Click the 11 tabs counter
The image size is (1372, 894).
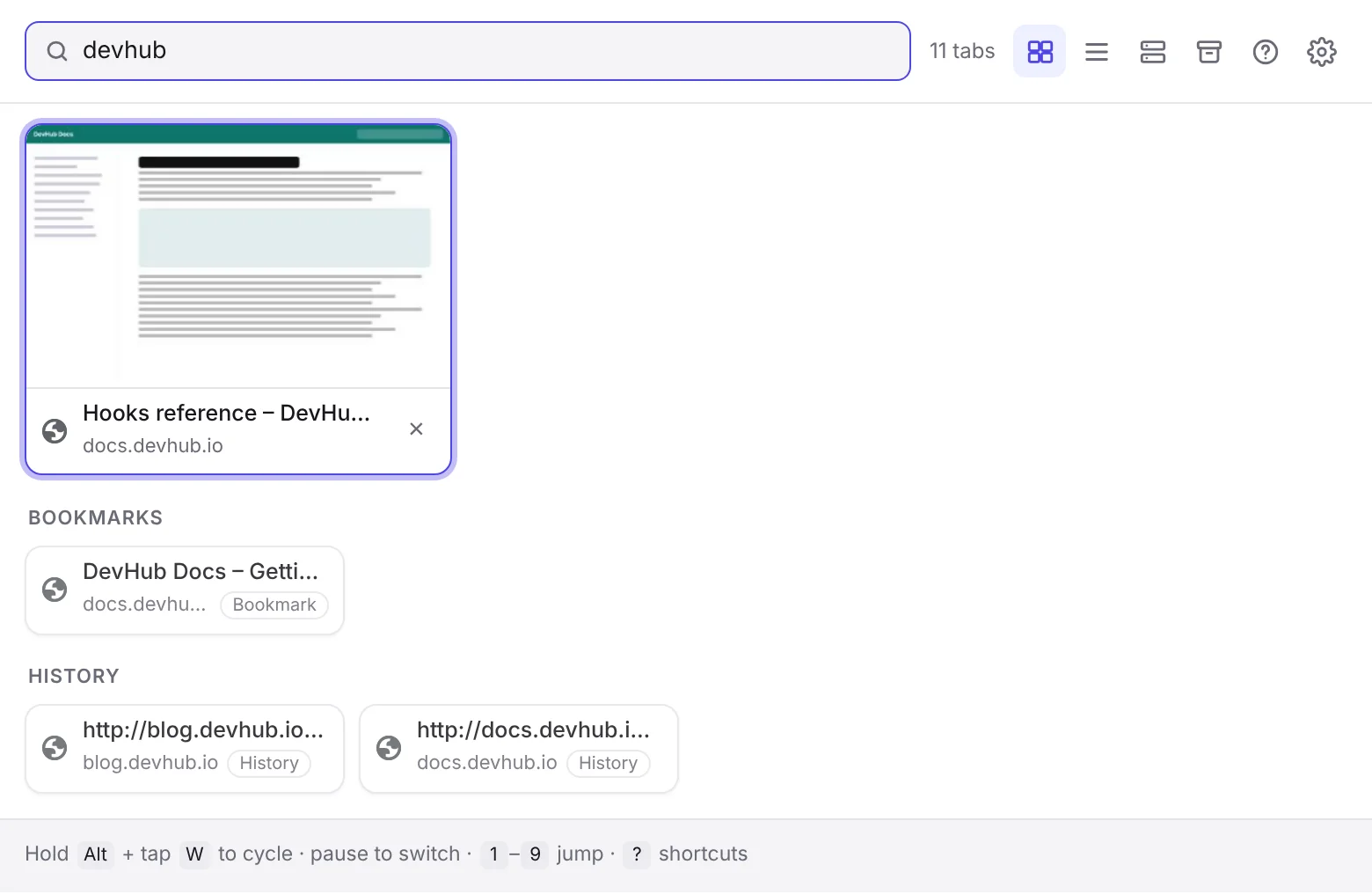point(962,51)
